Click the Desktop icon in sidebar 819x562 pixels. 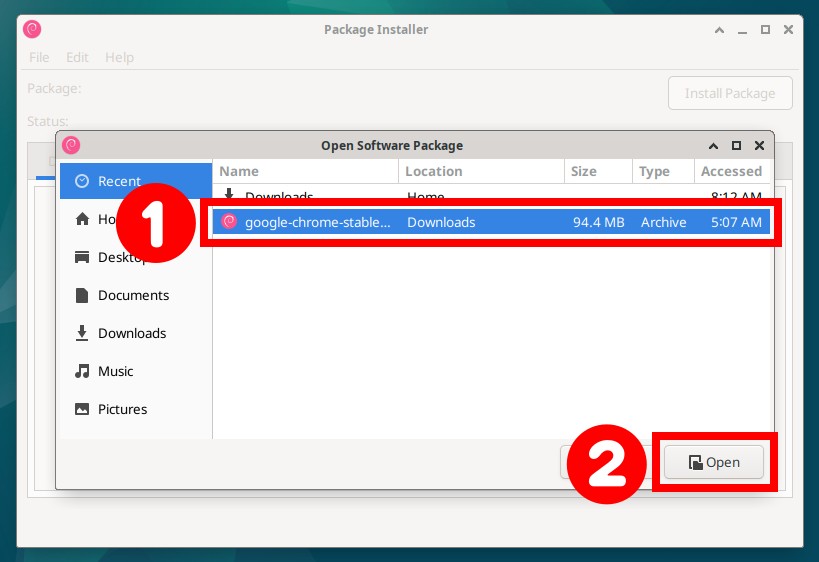point(82,257)
